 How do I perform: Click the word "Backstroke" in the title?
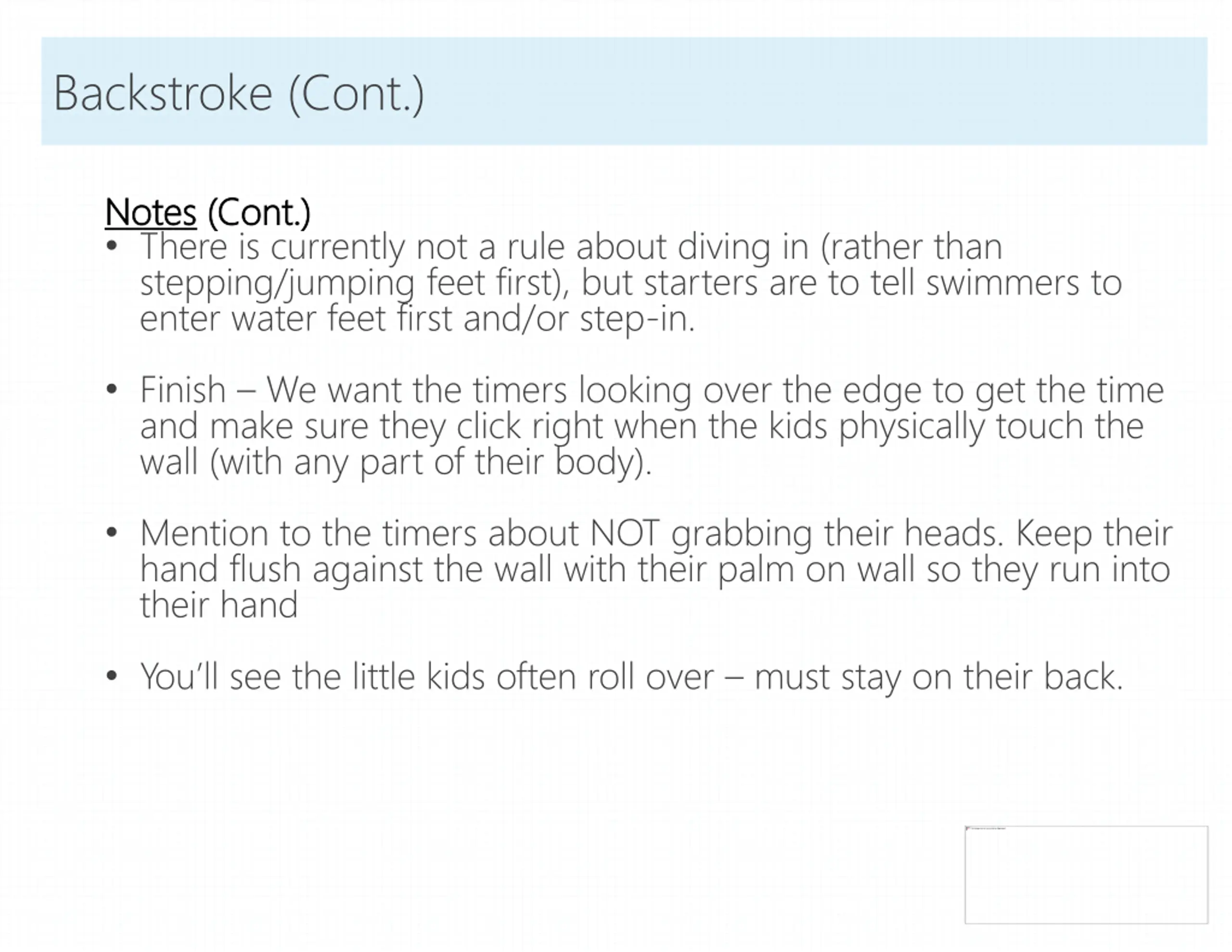(163, 93)
